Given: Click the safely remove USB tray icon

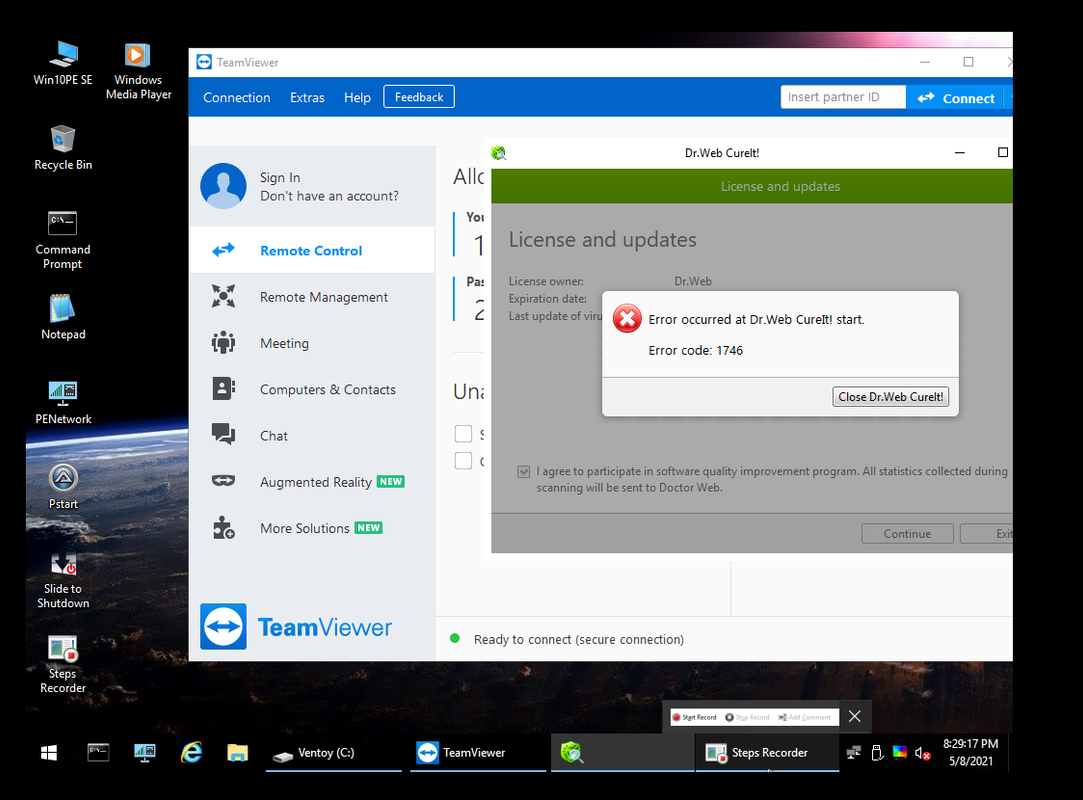Looking at the screenshot, I should tap(877, 752).
